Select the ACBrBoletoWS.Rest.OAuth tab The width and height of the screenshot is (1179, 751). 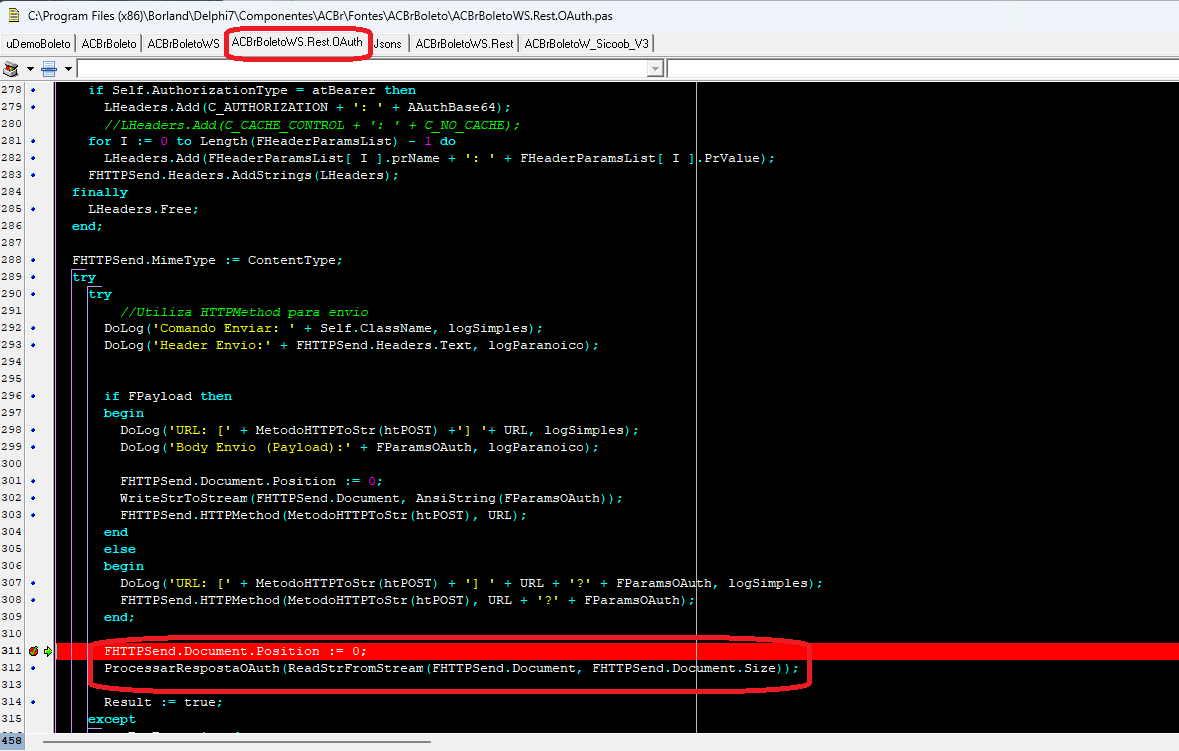tap(297, 42)
